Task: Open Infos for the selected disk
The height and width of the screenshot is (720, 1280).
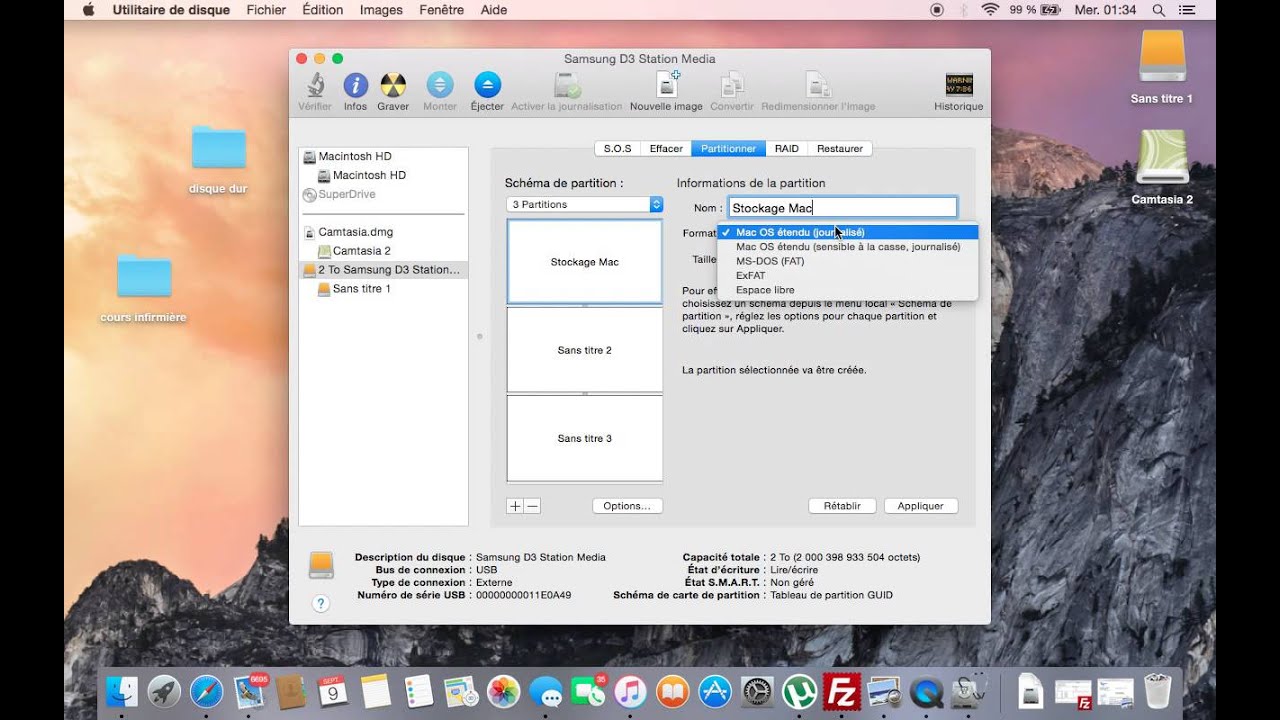Action: point(355,85)
